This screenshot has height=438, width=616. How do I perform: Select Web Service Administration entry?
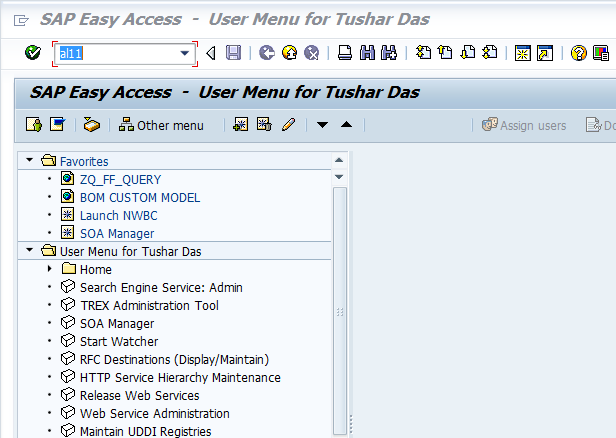point(155,414)
